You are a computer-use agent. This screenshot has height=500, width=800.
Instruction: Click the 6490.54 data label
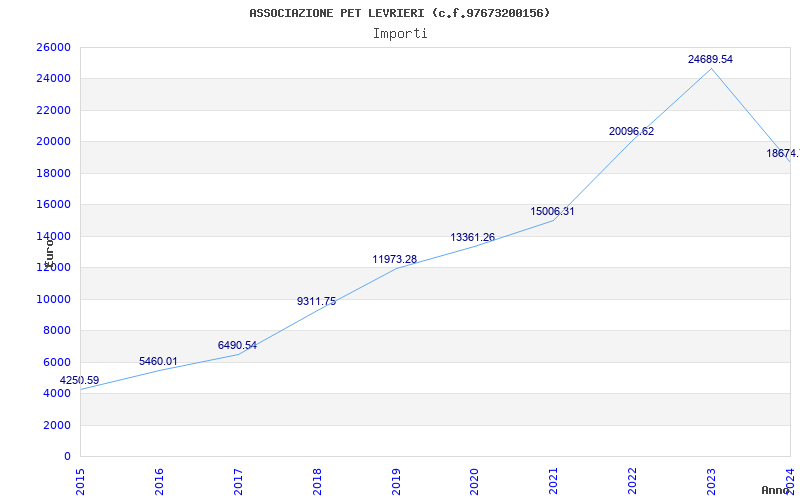tap(237, 345)
